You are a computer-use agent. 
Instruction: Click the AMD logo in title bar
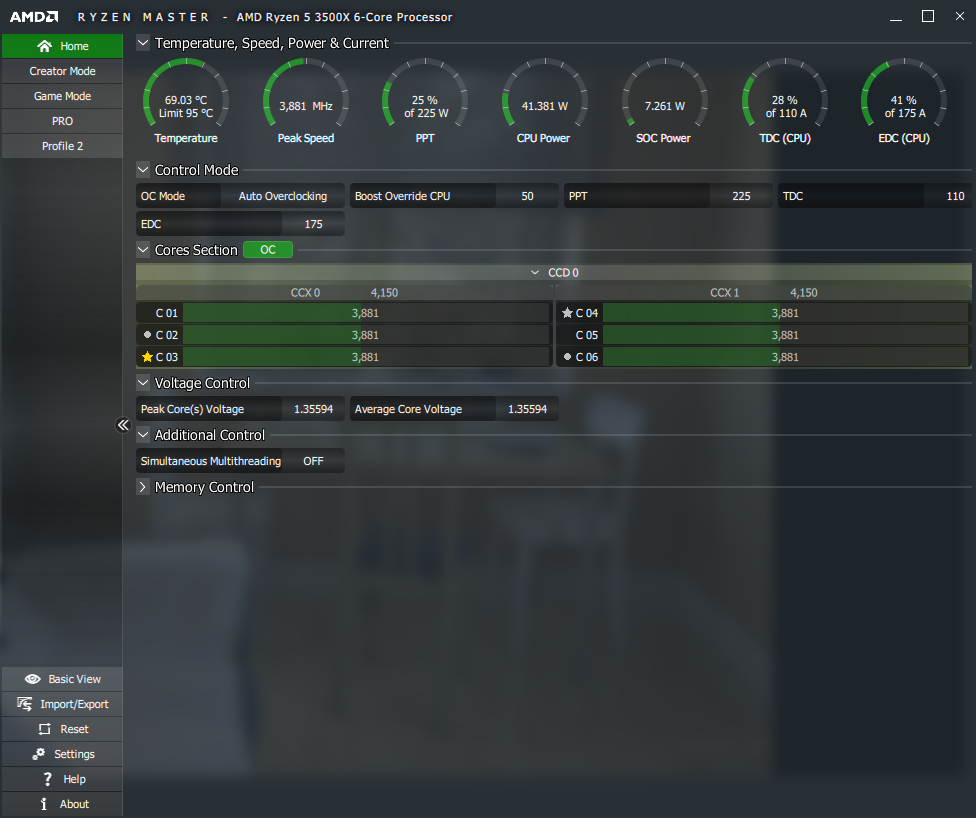tap(34, 17)
